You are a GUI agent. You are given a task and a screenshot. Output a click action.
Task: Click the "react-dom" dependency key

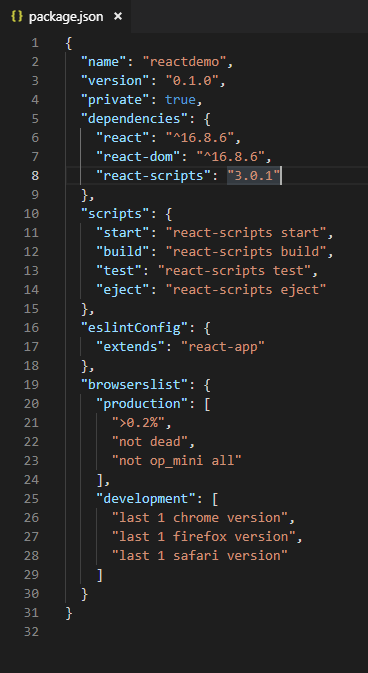pyautogui.click(x=138, y=157)
